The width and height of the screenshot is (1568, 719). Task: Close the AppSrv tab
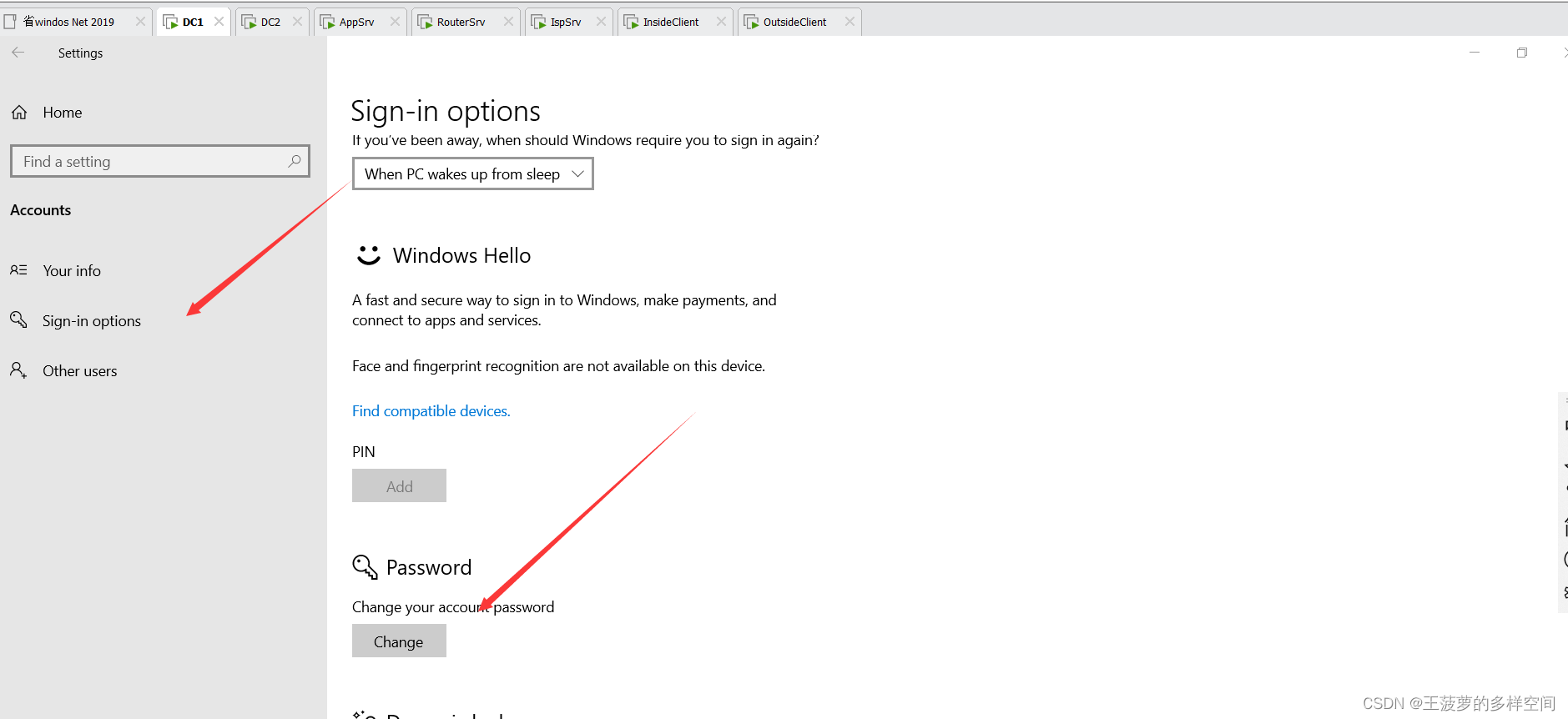tap(395, 22)
